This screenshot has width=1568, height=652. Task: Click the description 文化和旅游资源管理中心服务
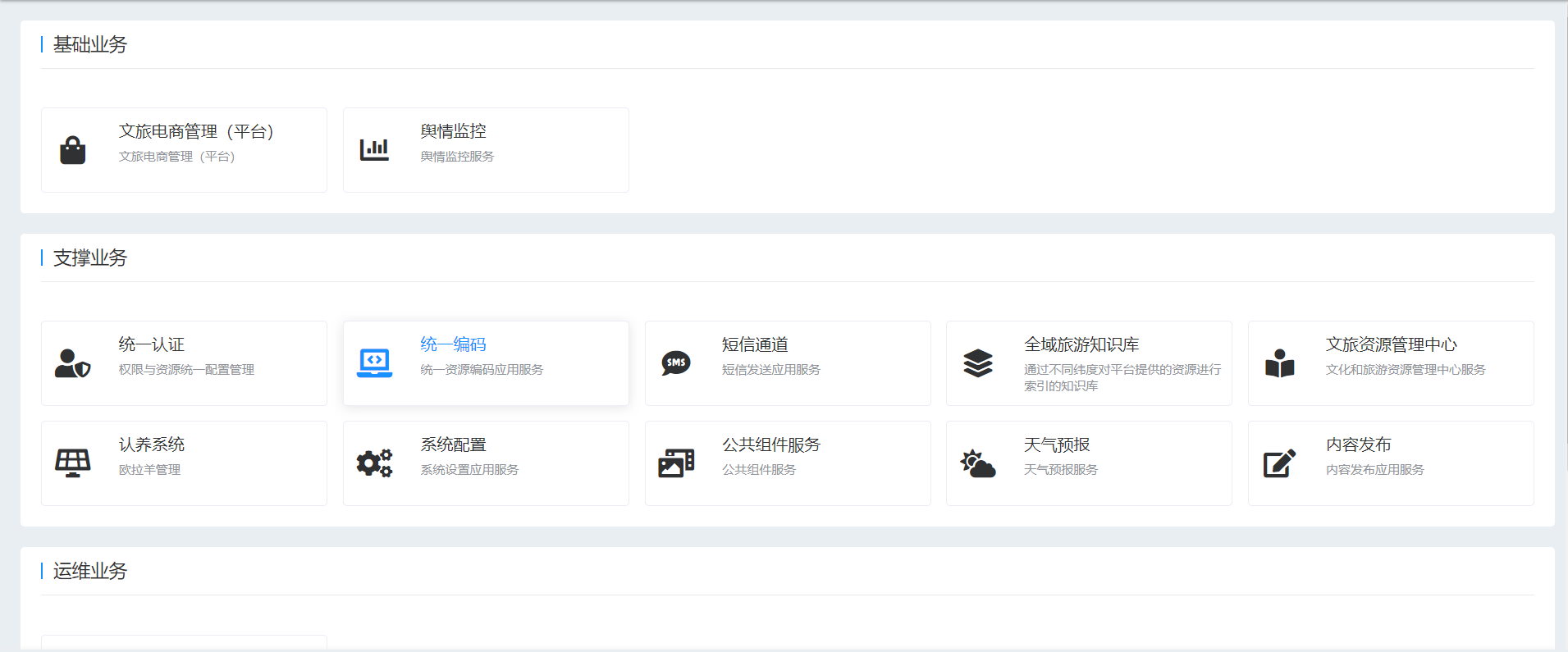point(1406,370)
